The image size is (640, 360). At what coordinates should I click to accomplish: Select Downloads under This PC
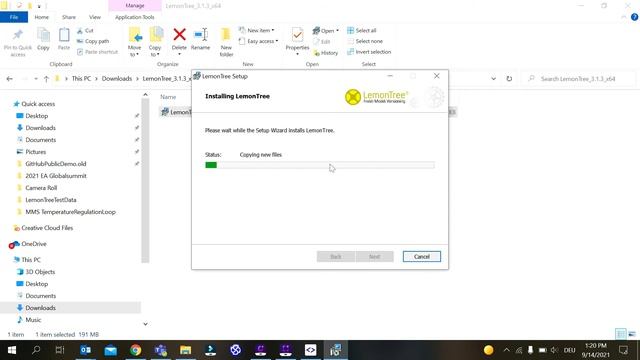[x=40, y=308]
